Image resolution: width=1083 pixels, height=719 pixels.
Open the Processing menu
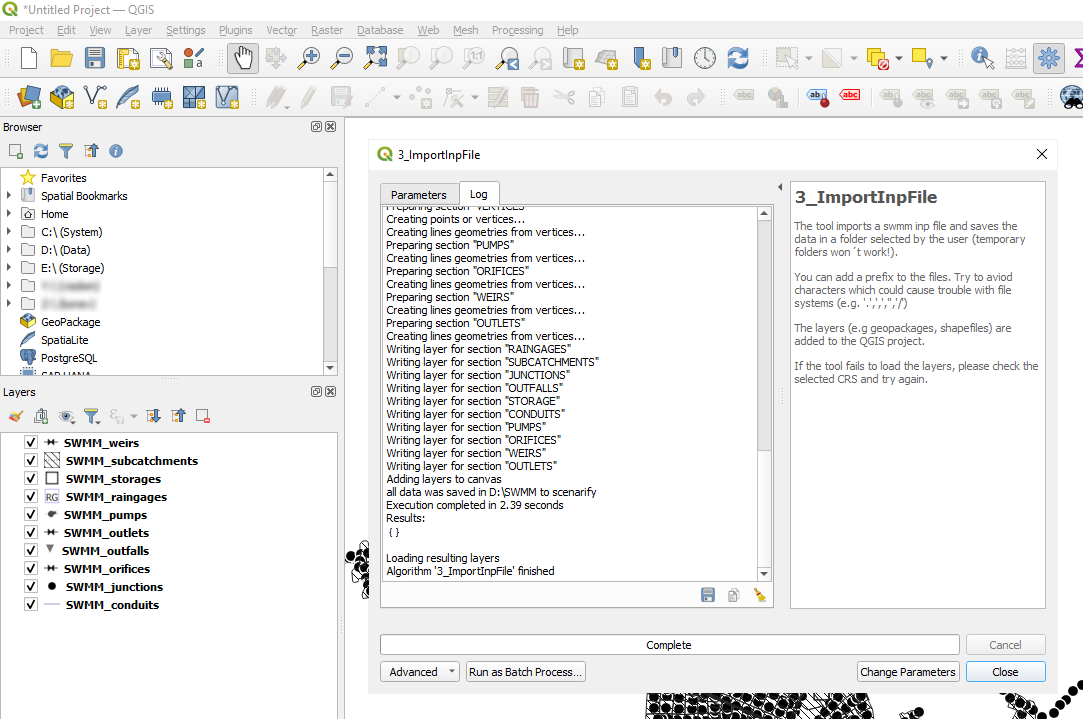tap(517, 30)
